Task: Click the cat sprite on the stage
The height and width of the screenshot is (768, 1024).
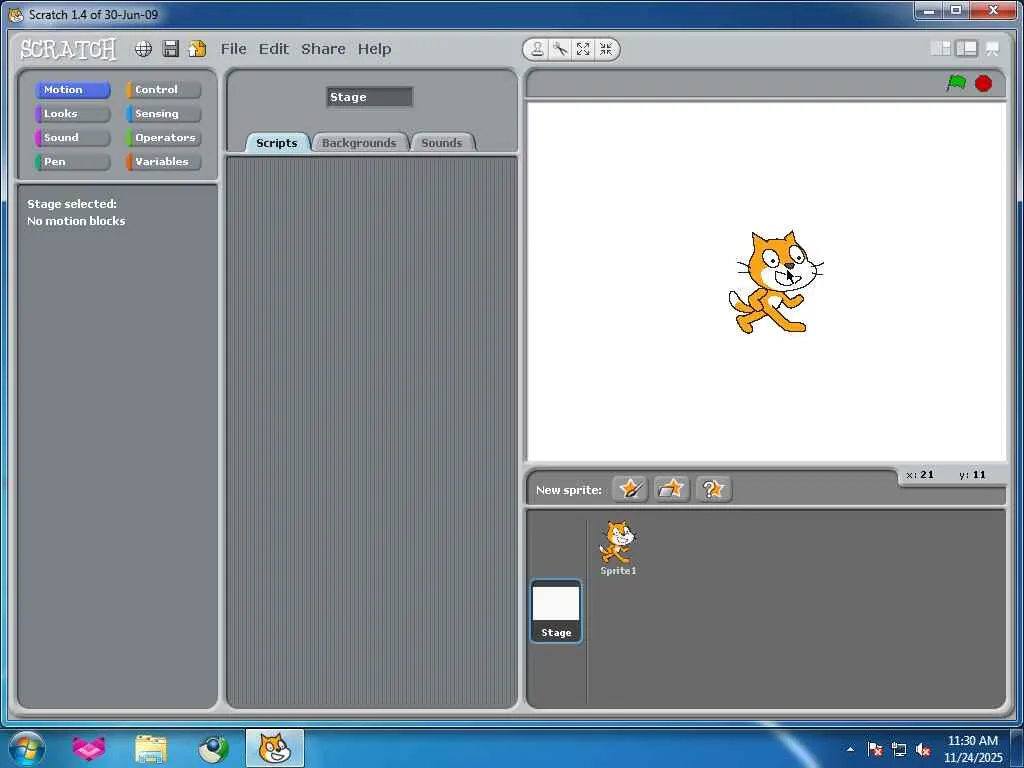Action: click(775, 282)
